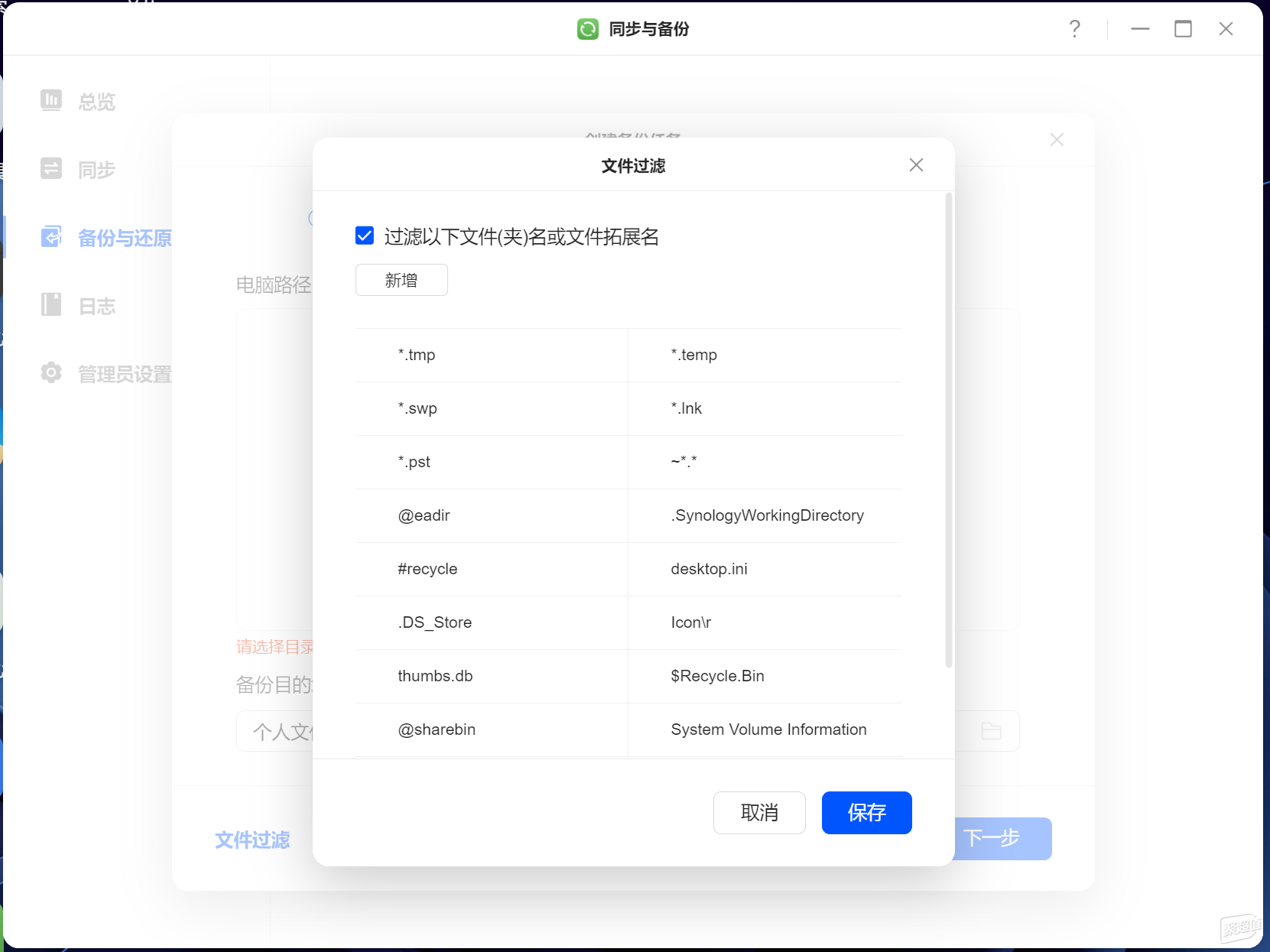The width and height of the screenshot is (1270, 952).
Task: Select the System Volume Information entry
Action: click(765, 729)
